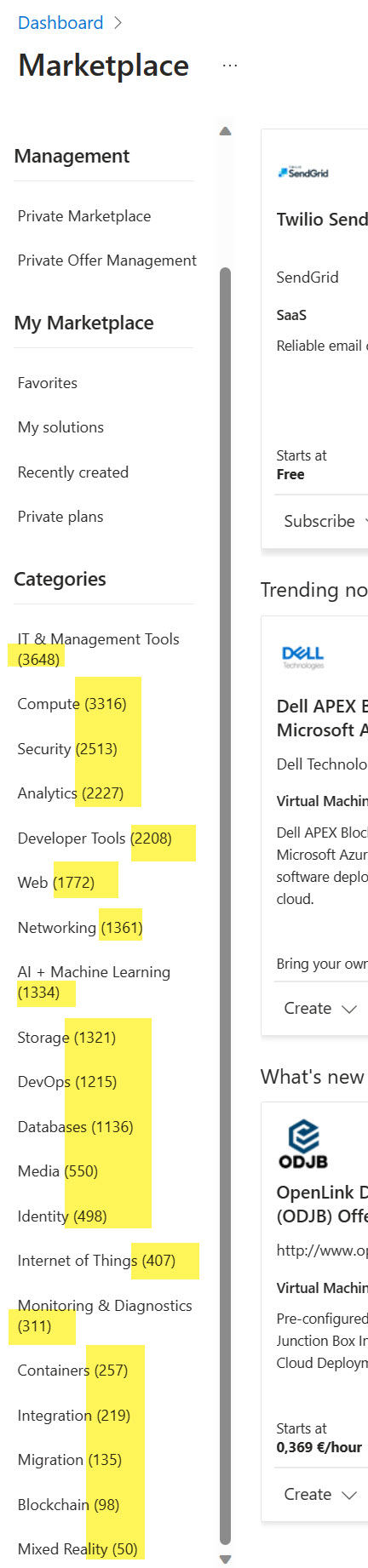368x1568 pixels.
Task: Click the sidebar vertical scrollbar thumb
Action: click(x=225, y=906)
